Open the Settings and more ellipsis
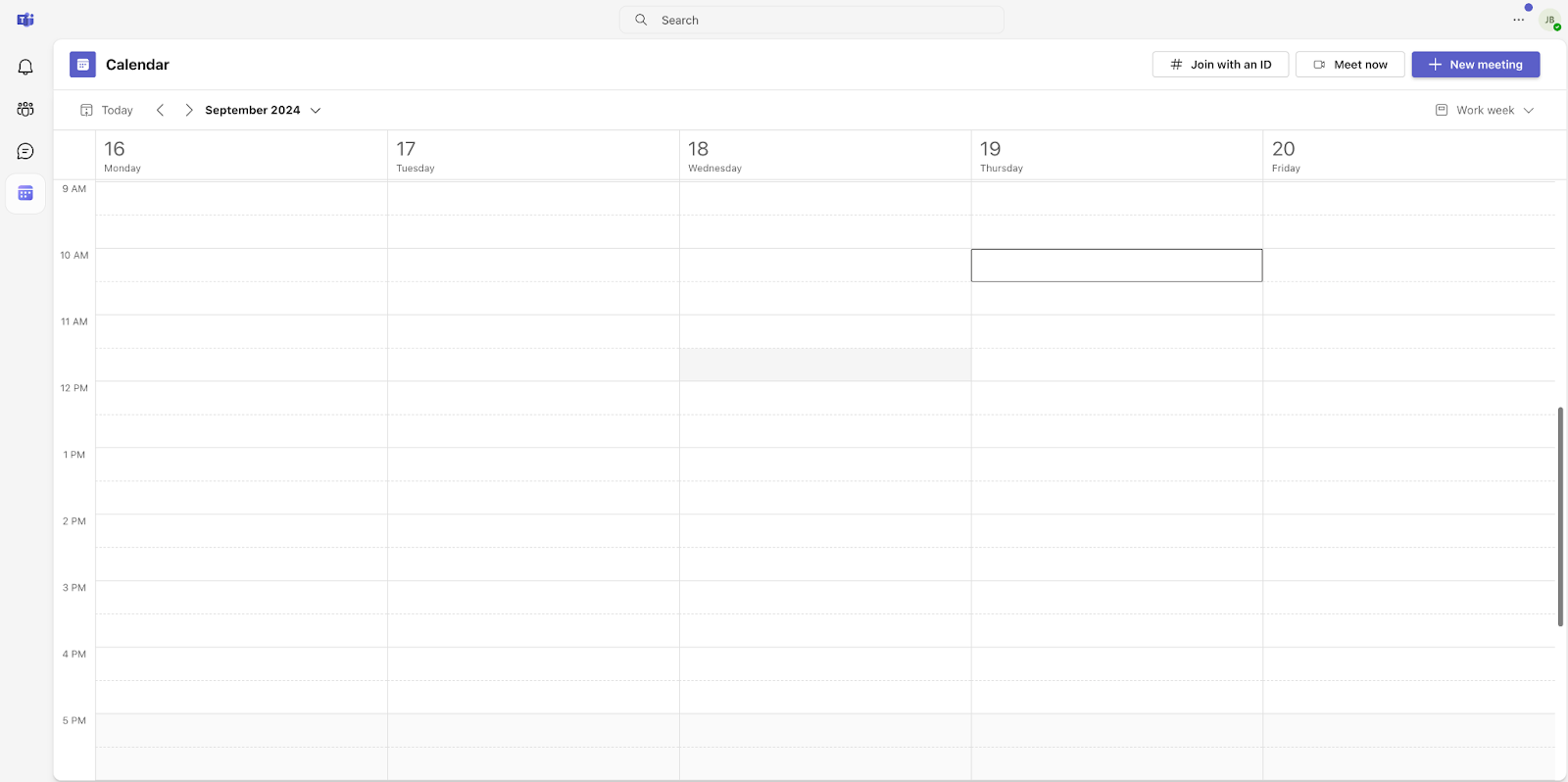 tap(1518, 20)
